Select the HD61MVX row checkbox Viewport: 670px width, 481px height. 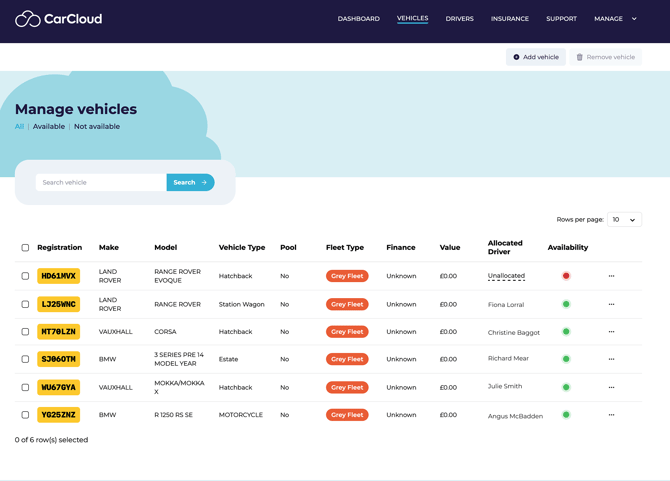[25, 276]
